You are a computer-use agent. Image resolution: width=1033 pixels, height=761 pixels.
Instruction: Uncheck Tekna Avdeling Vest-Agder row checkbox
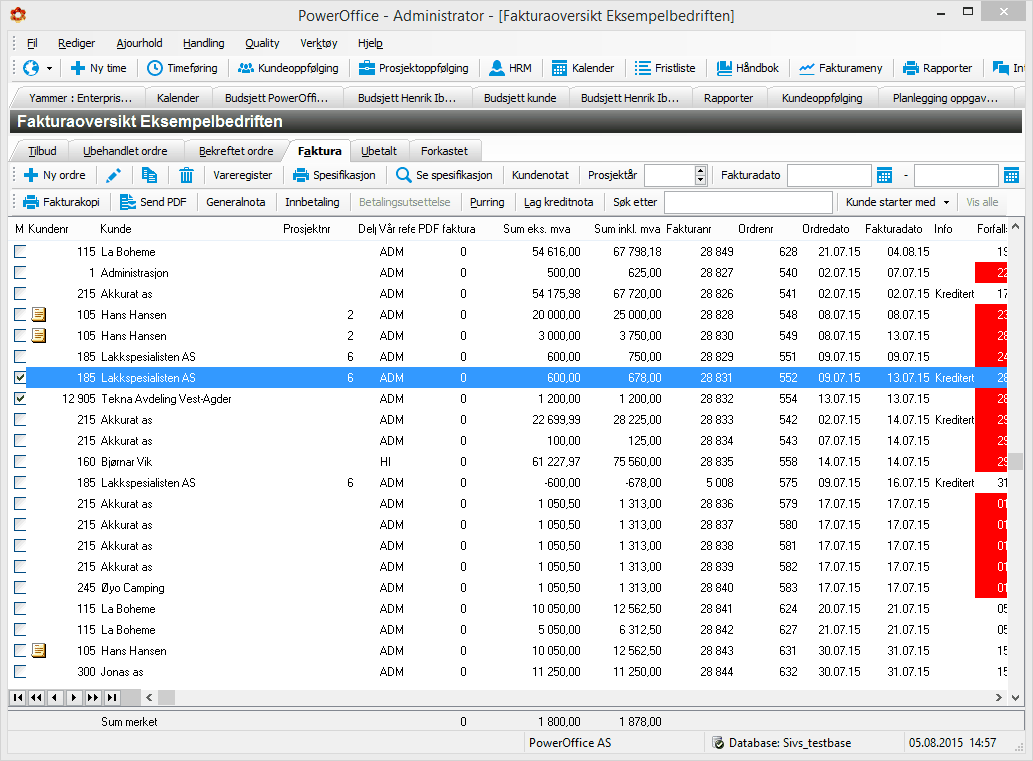pyautogui.click(x=20, y=399)
